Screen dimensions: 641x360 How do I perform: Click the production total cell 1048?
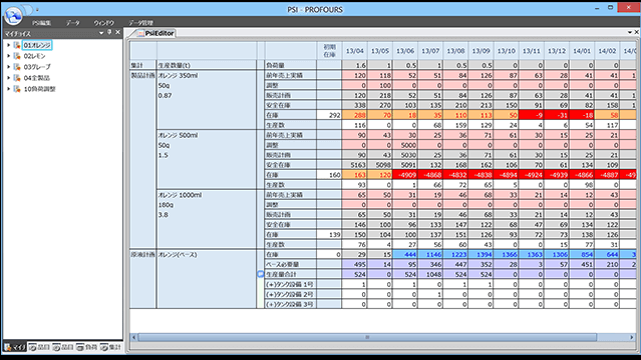pyautogui.click(x=430, y=274)
